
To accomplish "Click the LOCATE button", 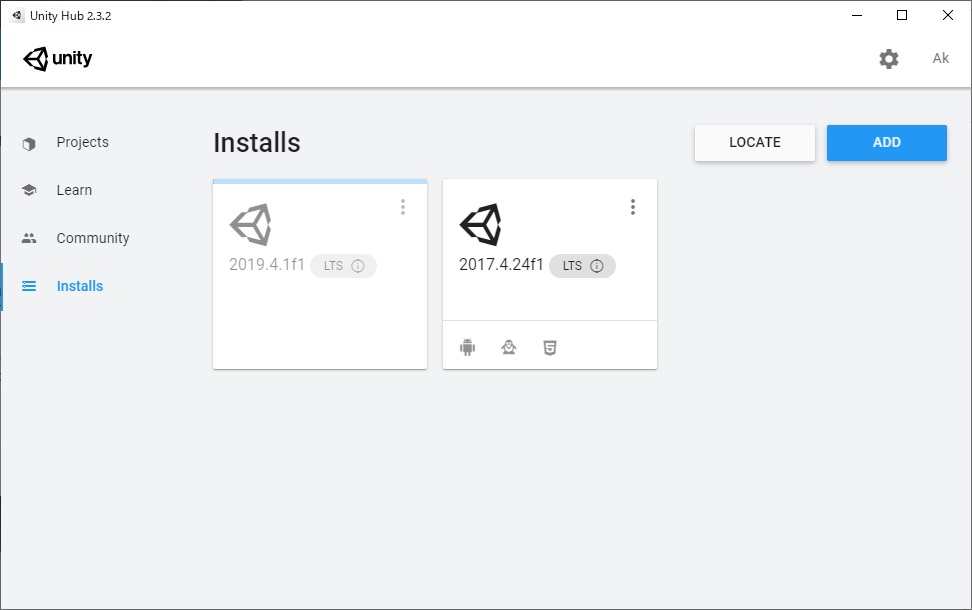I will [x=754, y=142].
